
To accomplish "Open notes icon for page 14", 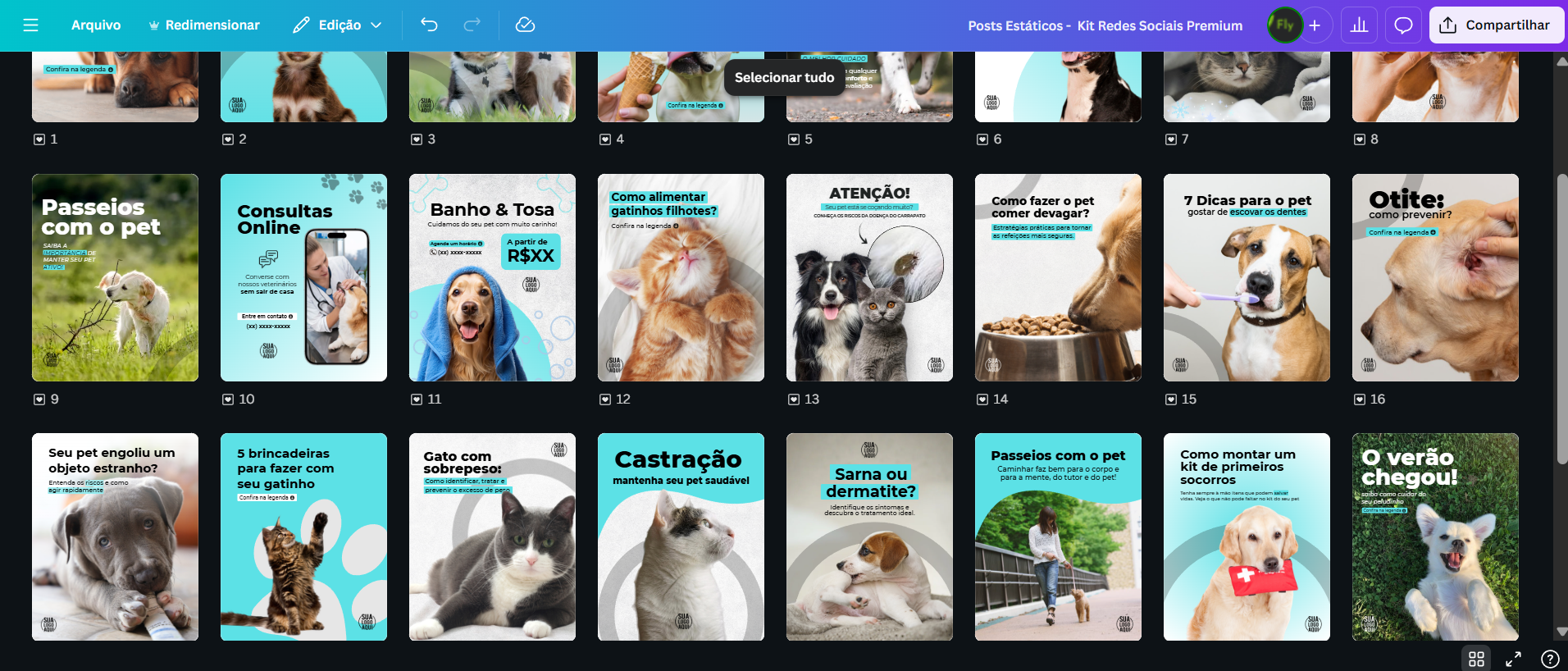I will click(x=982, y=399).
